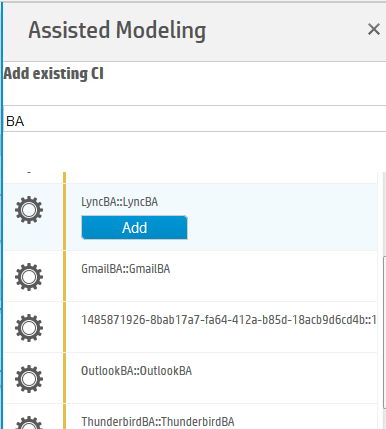Select the gear icon of the 1485871926 entry

click(29, 328)
